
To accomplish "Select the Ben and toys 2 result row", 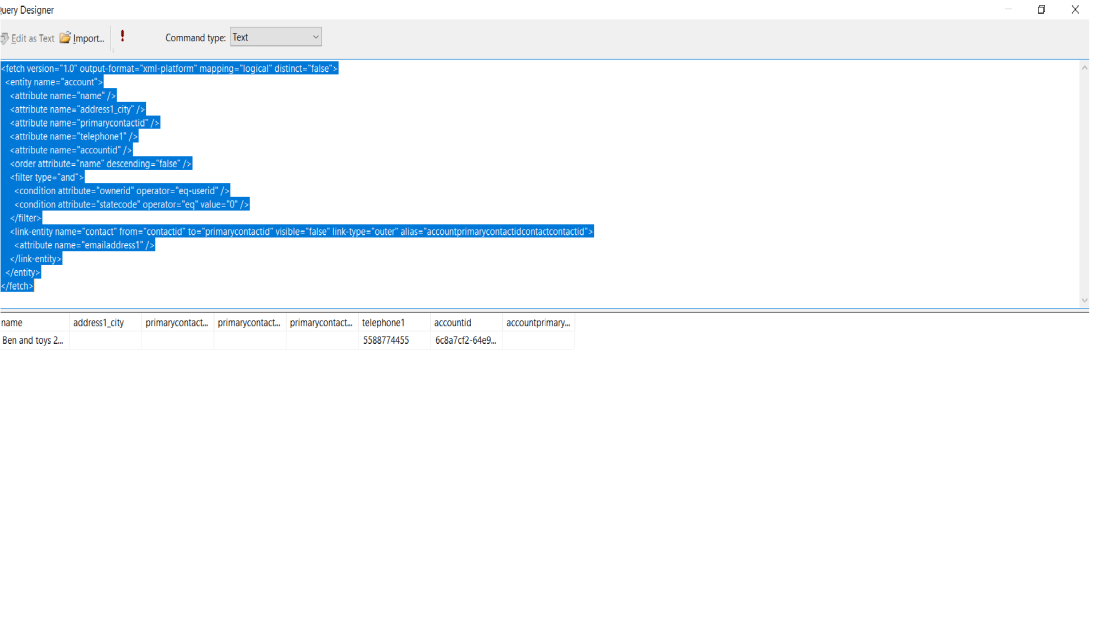I will pos(33,340).
